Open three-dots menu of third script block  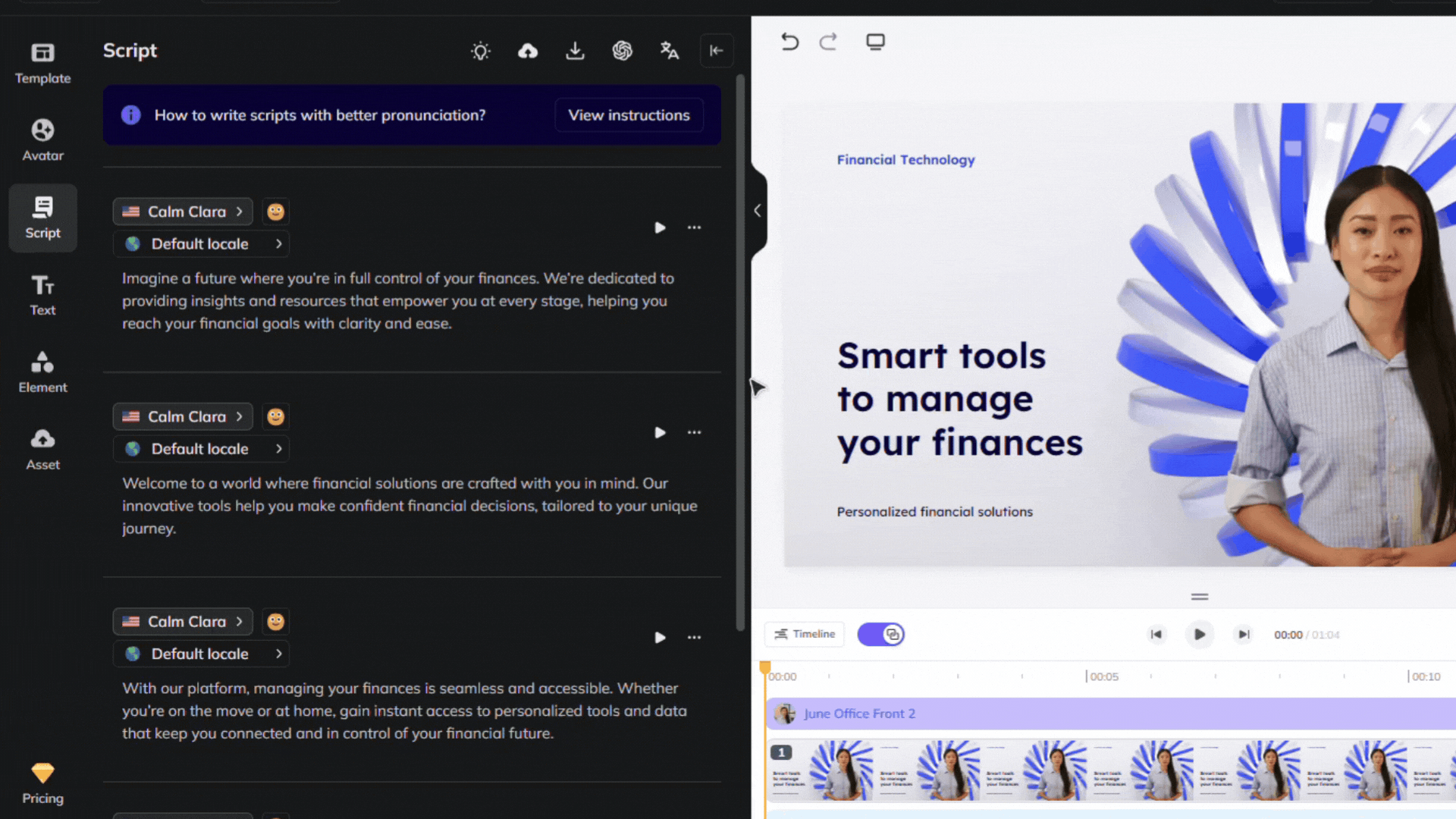694,637
